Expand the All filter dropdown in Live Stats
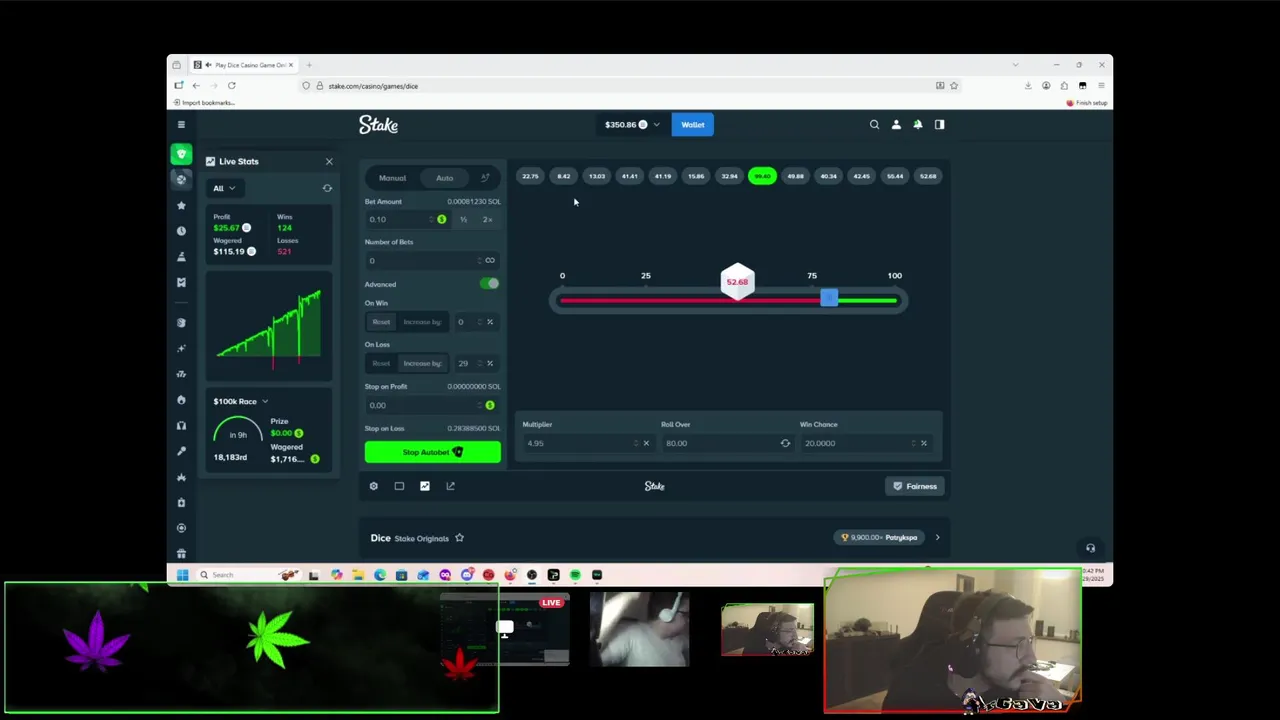 coord(223,188)
